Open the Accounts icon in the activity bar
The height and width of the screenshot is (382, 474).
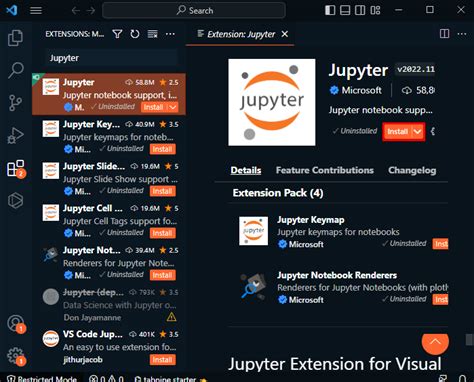point(16,323)
